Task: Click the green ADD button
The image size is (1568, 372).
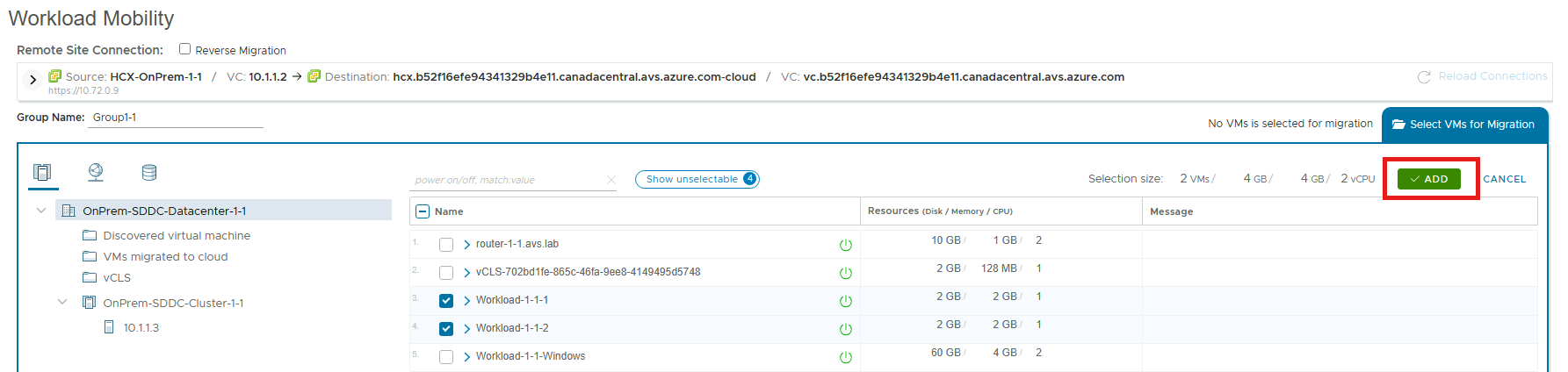Action: point(1429,179)
